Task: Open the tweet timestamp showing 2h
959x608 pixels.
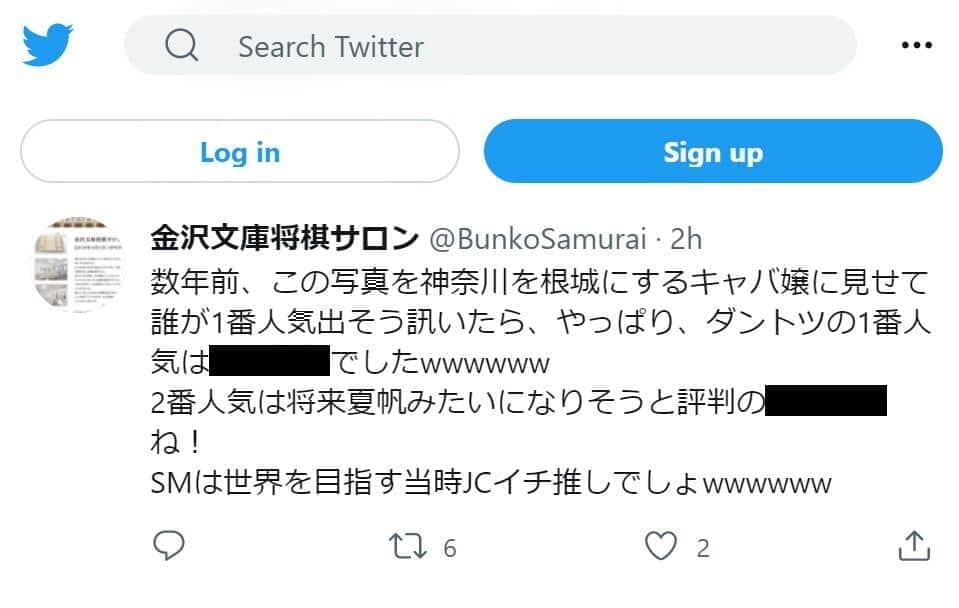Action: [x=689, y=239]
